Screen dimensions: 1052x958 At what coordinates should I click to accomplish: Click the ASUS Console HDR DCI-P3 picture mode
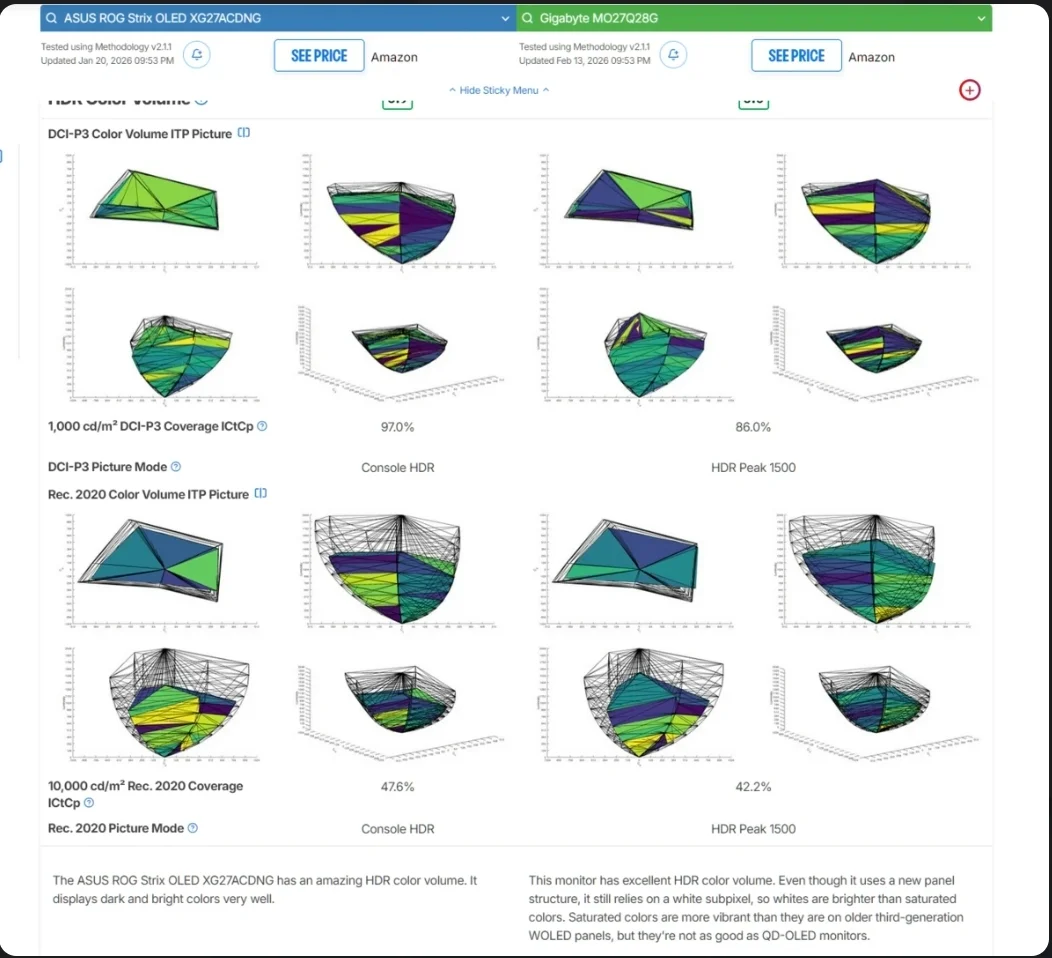click(398, 468)
